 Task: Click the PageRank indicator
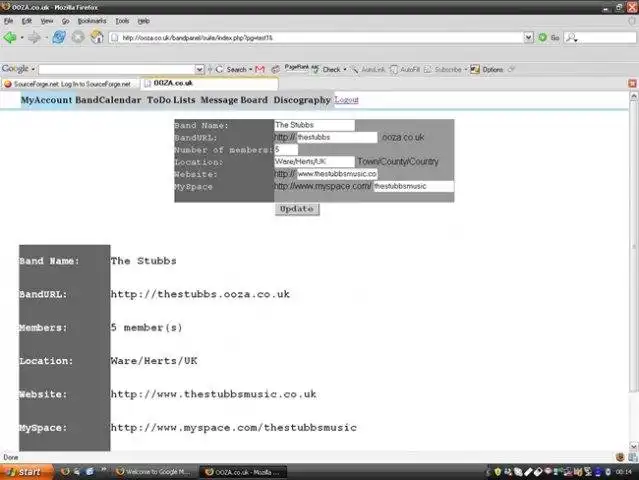coord(296,68)
